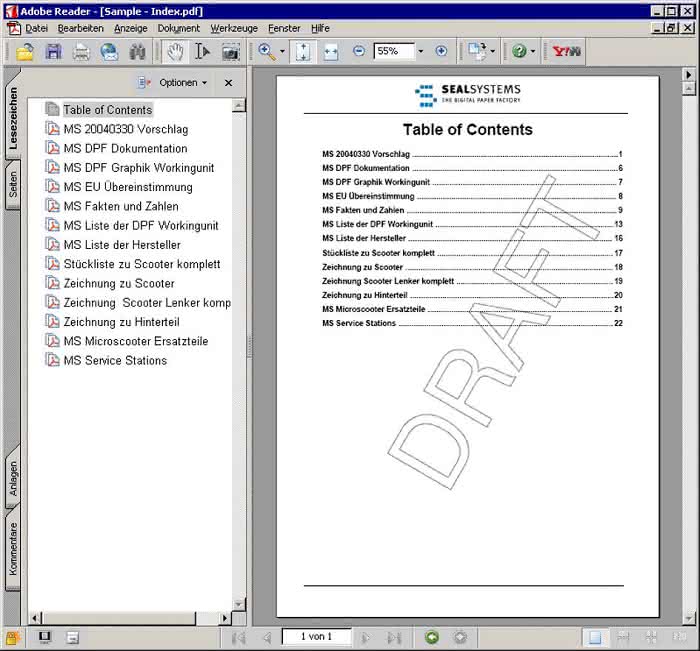700x651 pixels.
Task: Click the Email globe icon
Action: pos(109,52)
